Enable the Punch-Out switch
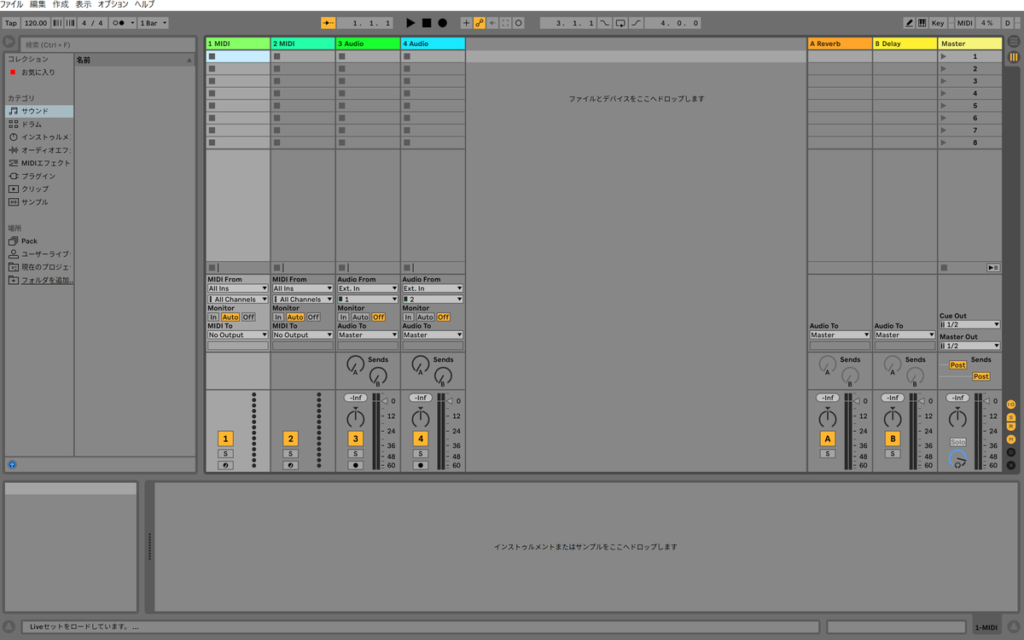This screenshot has height=640, width=1024. tap(636, 23)
